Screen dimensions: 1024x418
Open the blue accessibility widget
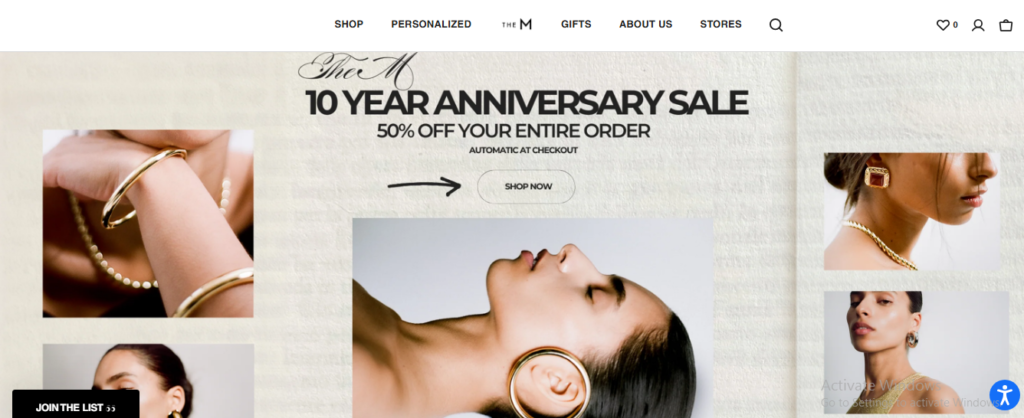1004,394
